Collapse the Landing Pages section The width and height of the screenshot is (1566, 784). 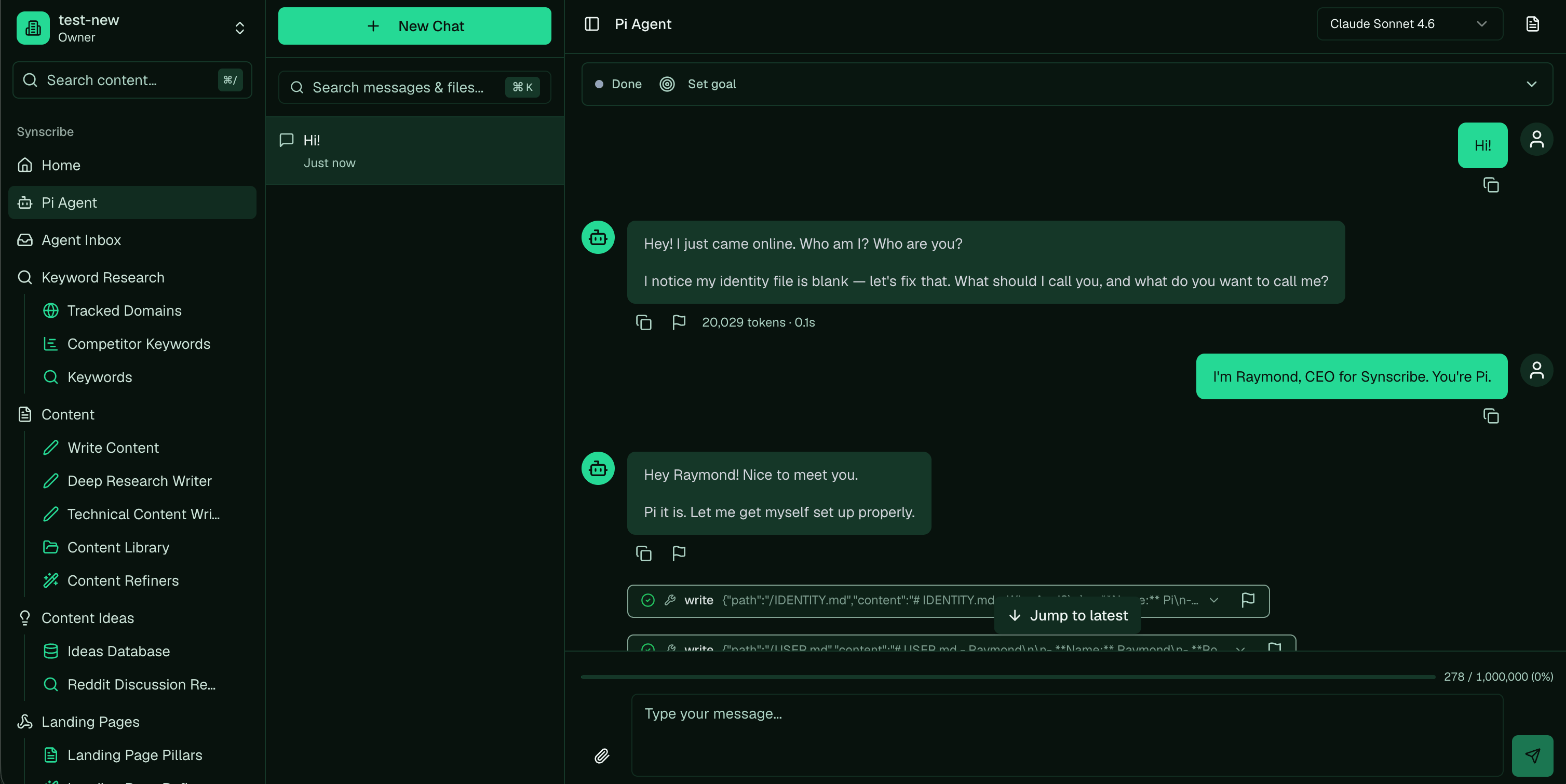coord(132,721)
